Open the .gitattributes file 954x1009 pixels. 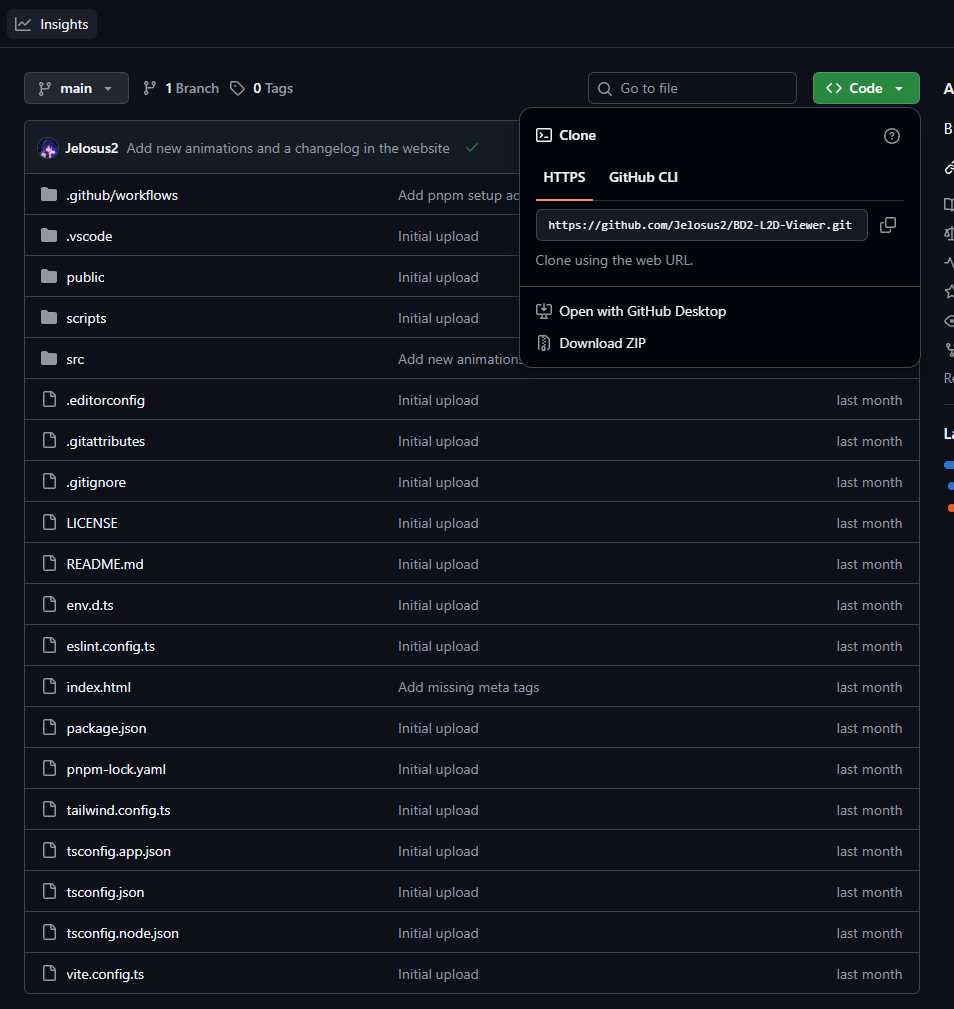(x=105, y=441)
